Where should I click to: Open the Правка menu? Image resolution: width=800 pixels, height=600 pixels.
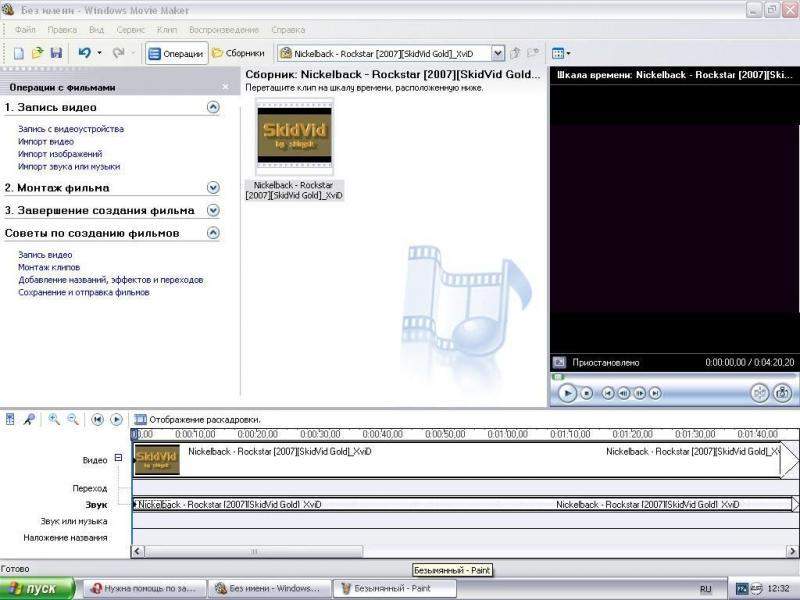tap(62, 30)
